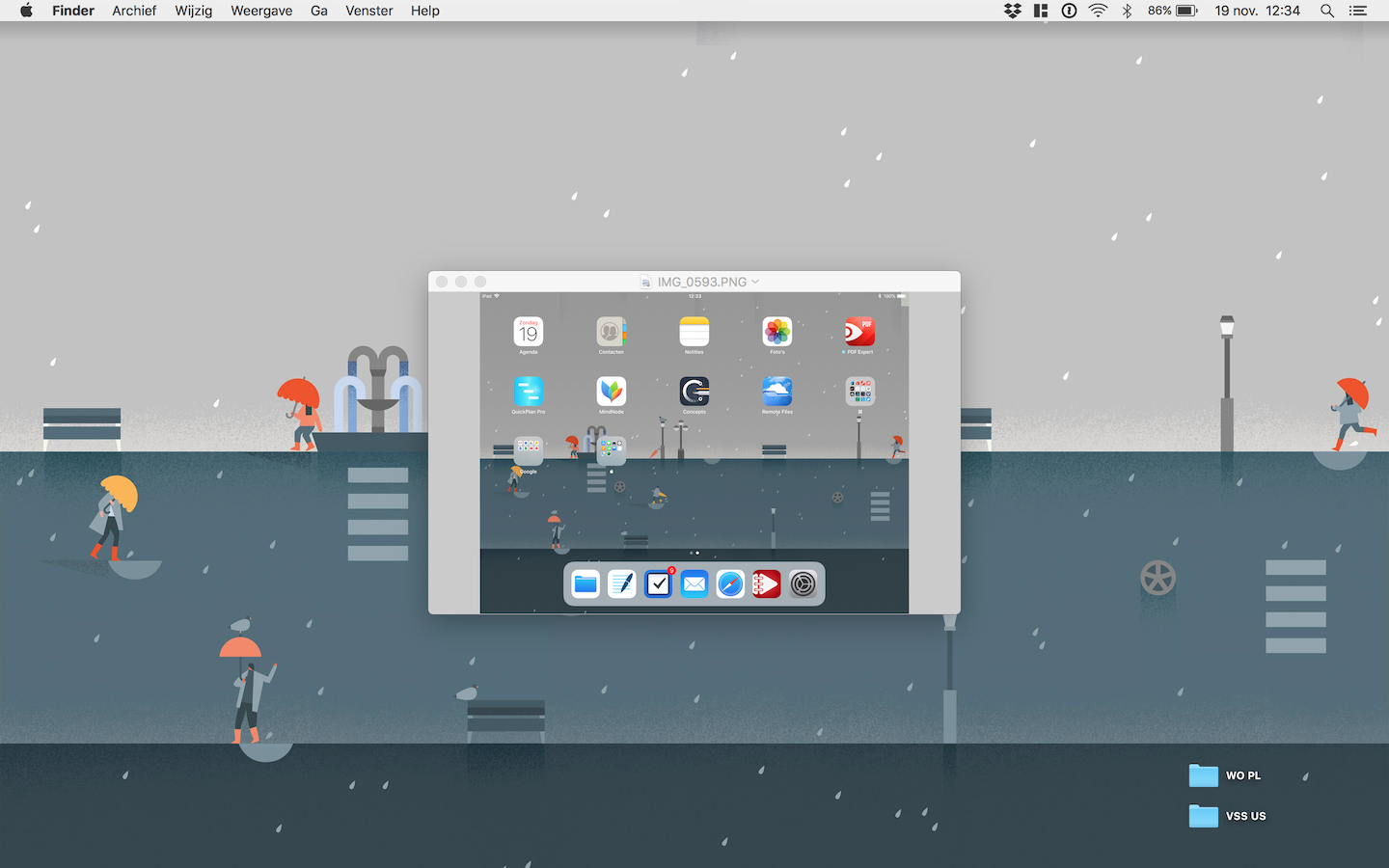Image resolution: width=1389 pixels, height=868 pixels.
Task: Click the IMG_0593.PNG window title text
Action: point(702,282)
